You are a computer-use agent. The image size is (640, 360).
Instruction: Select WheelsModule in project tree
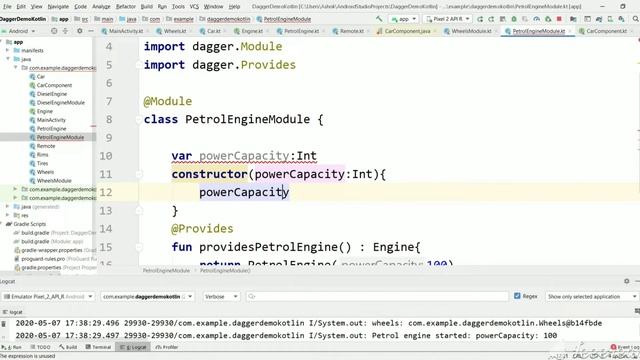54,180
